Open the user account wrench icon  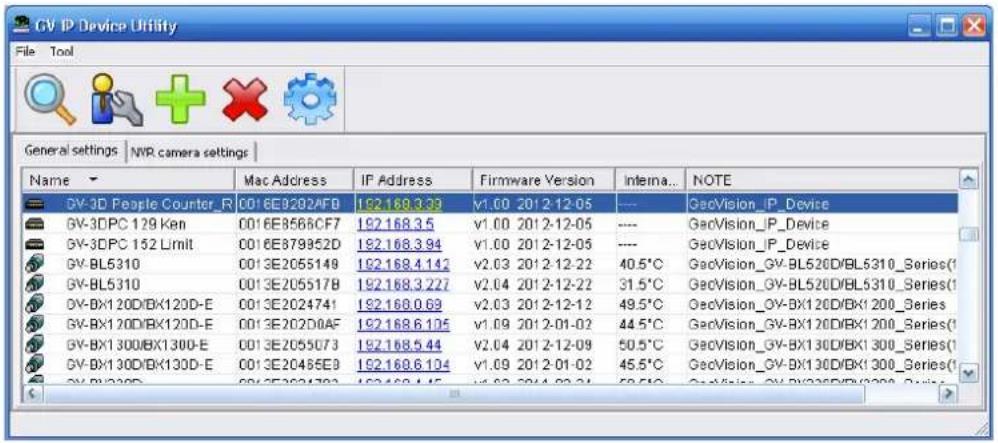coord(115,99)
